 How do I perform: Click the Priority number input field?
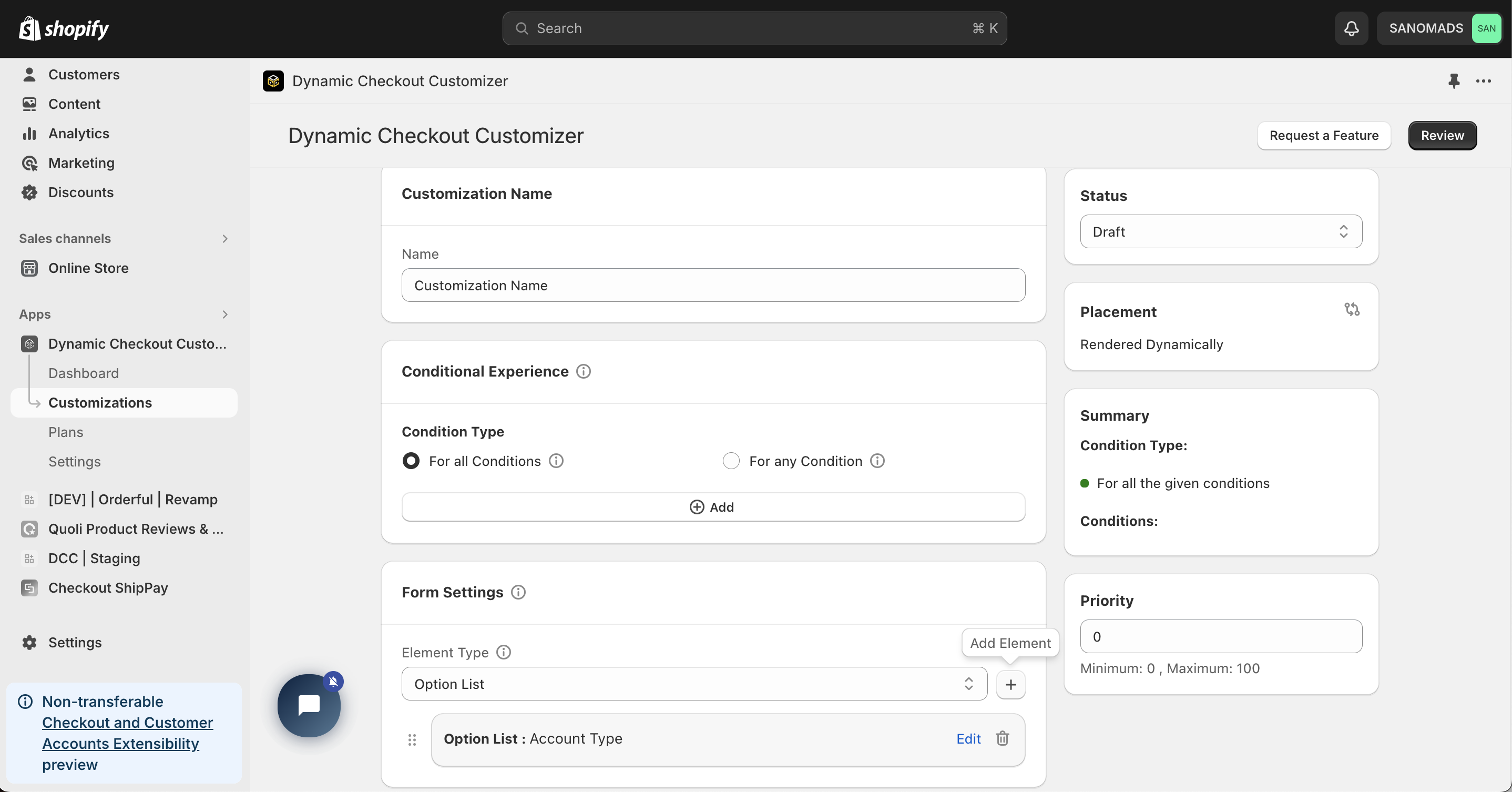(1221, 636)
